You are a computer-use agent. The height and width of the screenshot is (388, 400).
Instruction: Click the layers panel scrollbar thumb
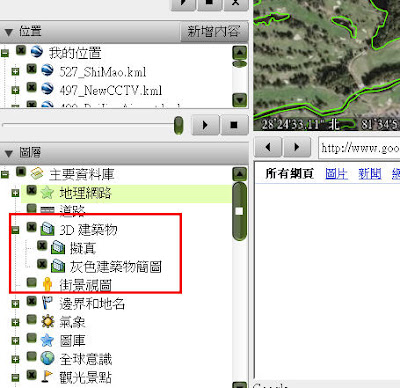239,211
